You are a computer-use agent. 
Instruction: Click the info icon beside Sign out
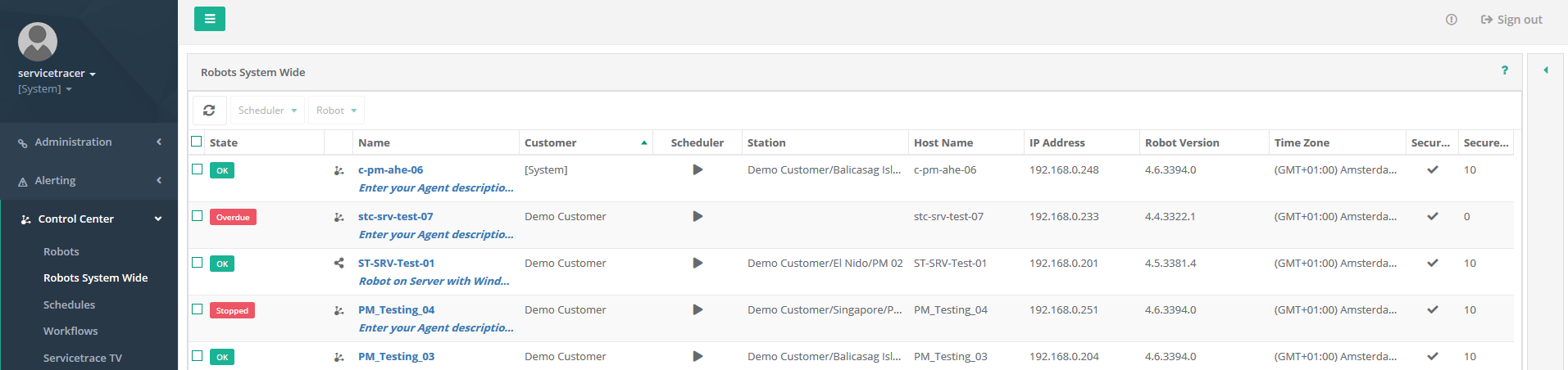(1451, 20)
